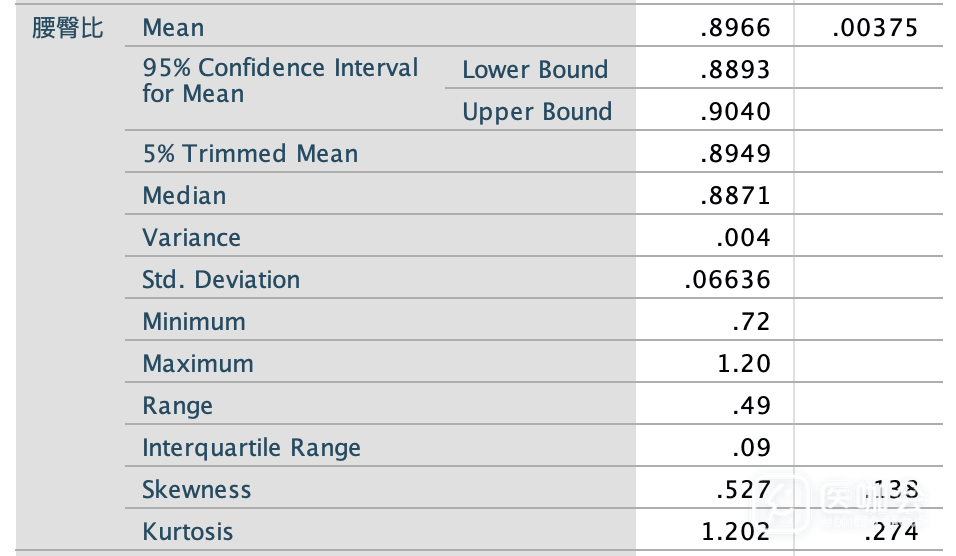Select the Range value .49
Viewport: 956px width, 556px height.
pos(752,406)
